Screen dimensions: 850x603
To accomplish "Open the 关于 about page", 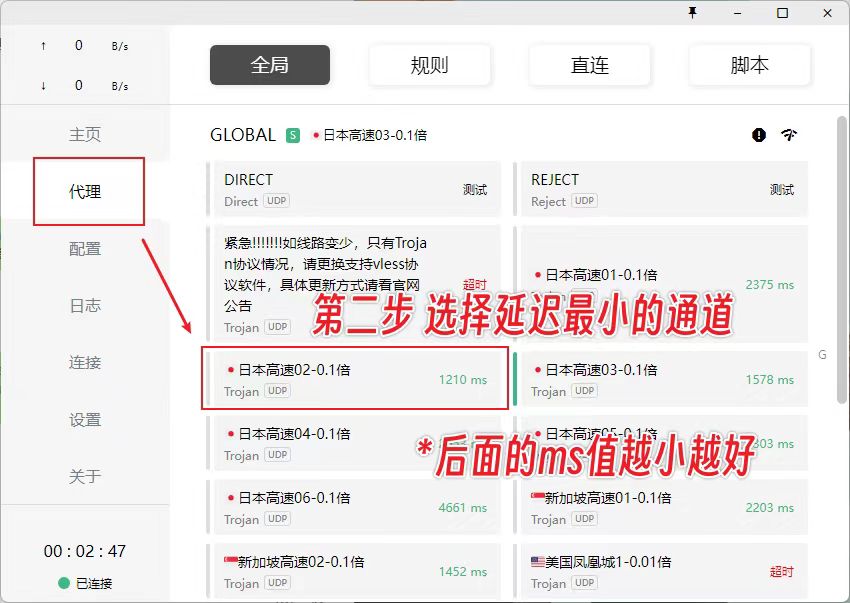I will pyautogui.click(x=85, y=477).
